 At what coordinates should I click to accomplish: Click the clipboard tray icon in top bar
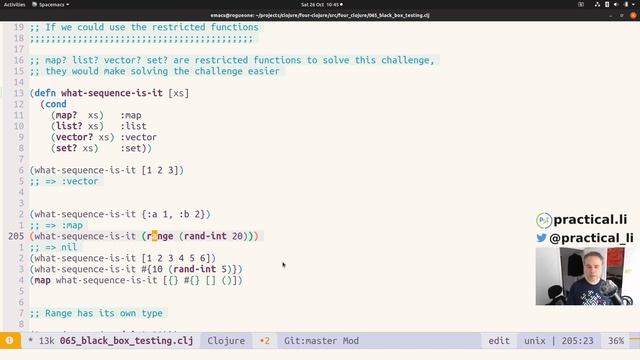tap(607, 4)
